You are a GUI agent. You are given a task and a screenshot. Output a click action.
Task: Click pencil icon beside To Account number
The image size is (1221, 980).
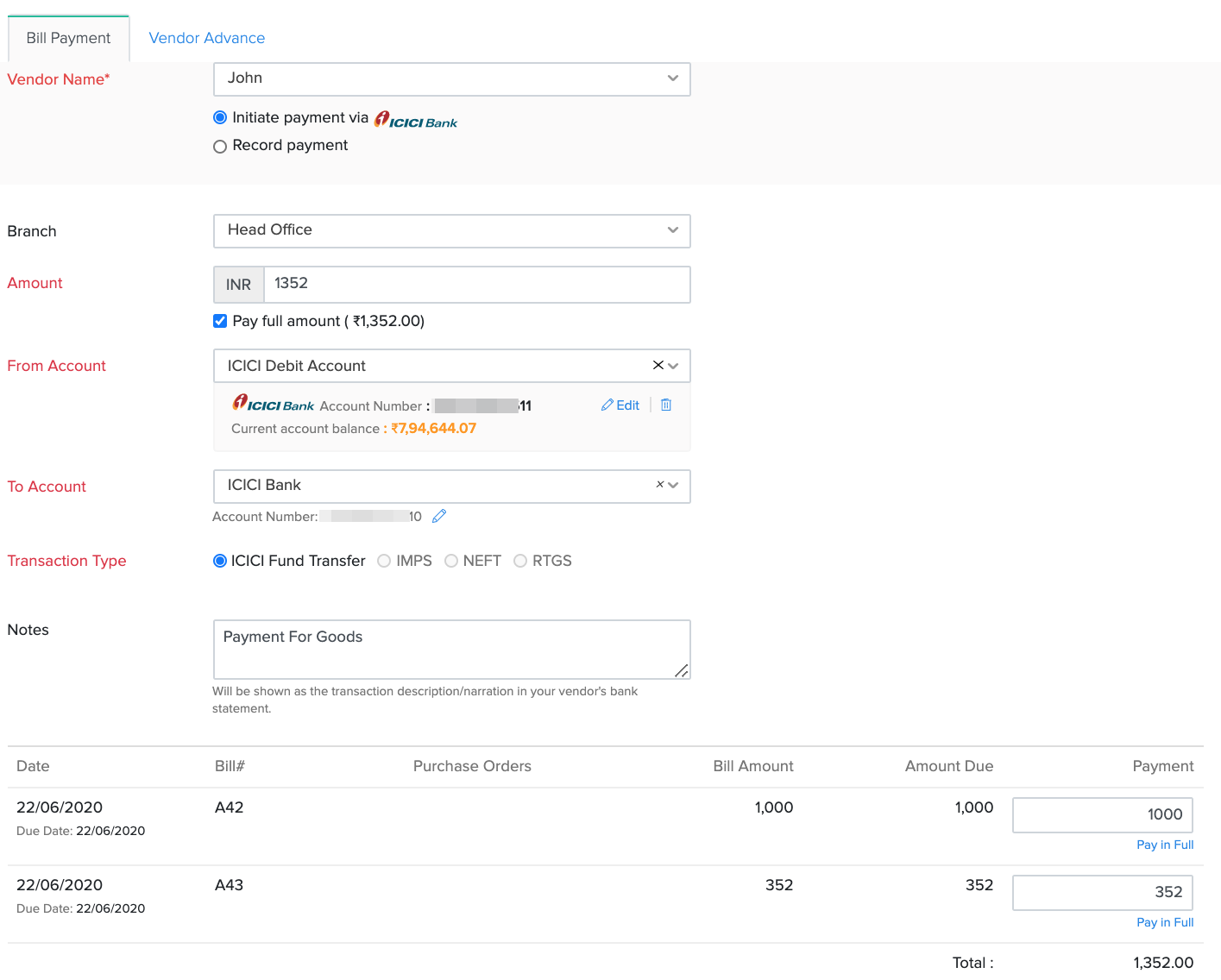[x=439, y=516]
